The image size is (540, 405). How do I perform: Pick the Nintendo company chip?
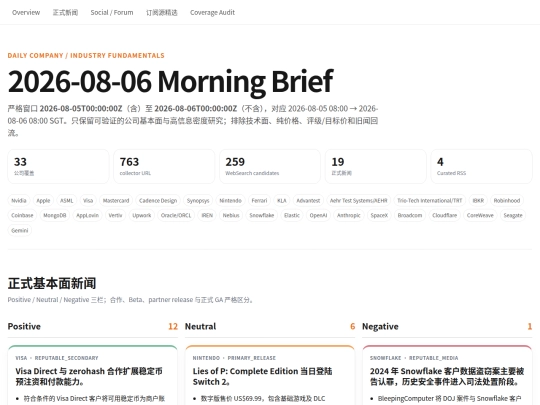click(x=230, y=200)
